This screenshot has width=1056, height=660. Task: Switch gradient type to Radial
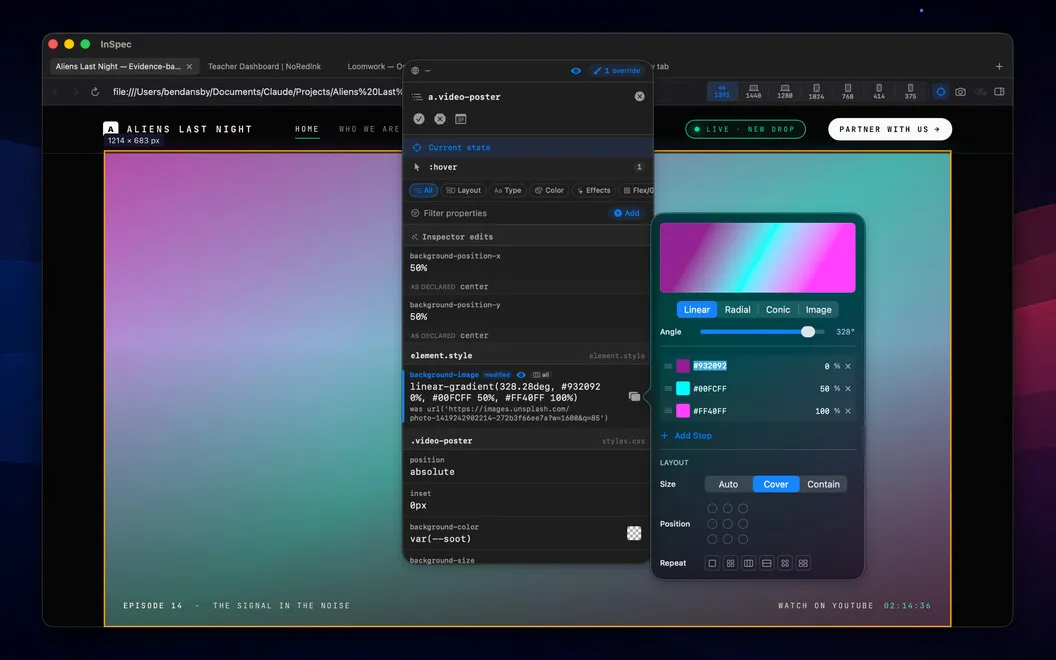(737, 310)
